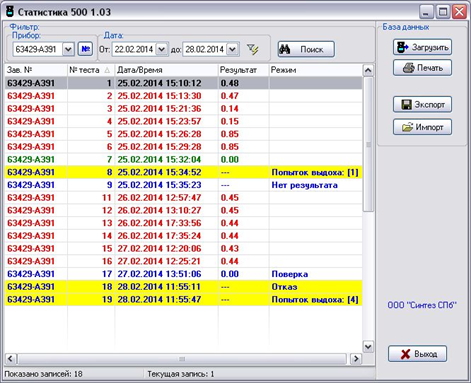The width and height of the screenshot is (471, 383).
Task: Sort by № теста column header
Action: pos(91,70)
